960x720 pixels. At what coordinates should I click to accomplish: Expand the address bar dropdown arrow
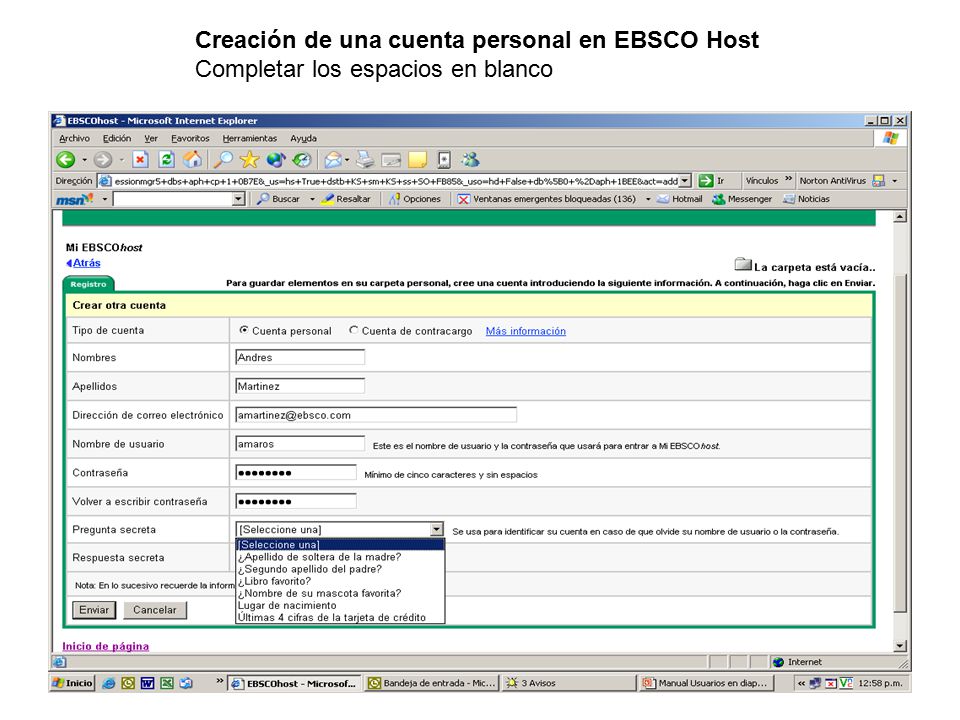(x=685, y=181)
